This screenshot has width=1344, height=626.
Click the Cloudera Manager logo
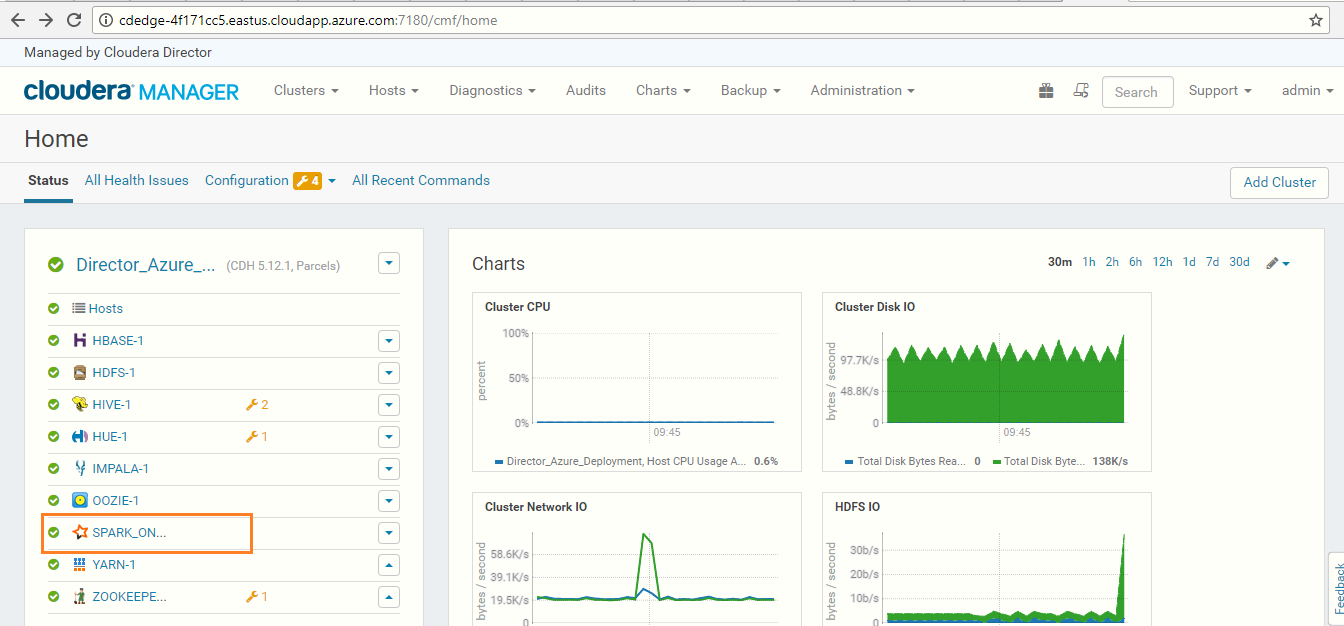coord(131,91)
